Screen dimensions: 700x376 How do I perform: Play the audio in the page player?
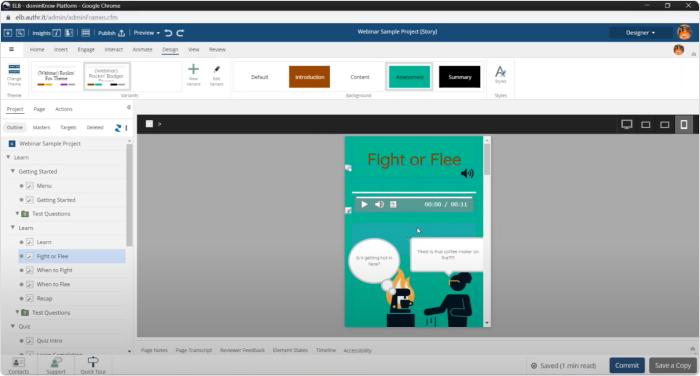pyautogui.click(x=364, y=205)
